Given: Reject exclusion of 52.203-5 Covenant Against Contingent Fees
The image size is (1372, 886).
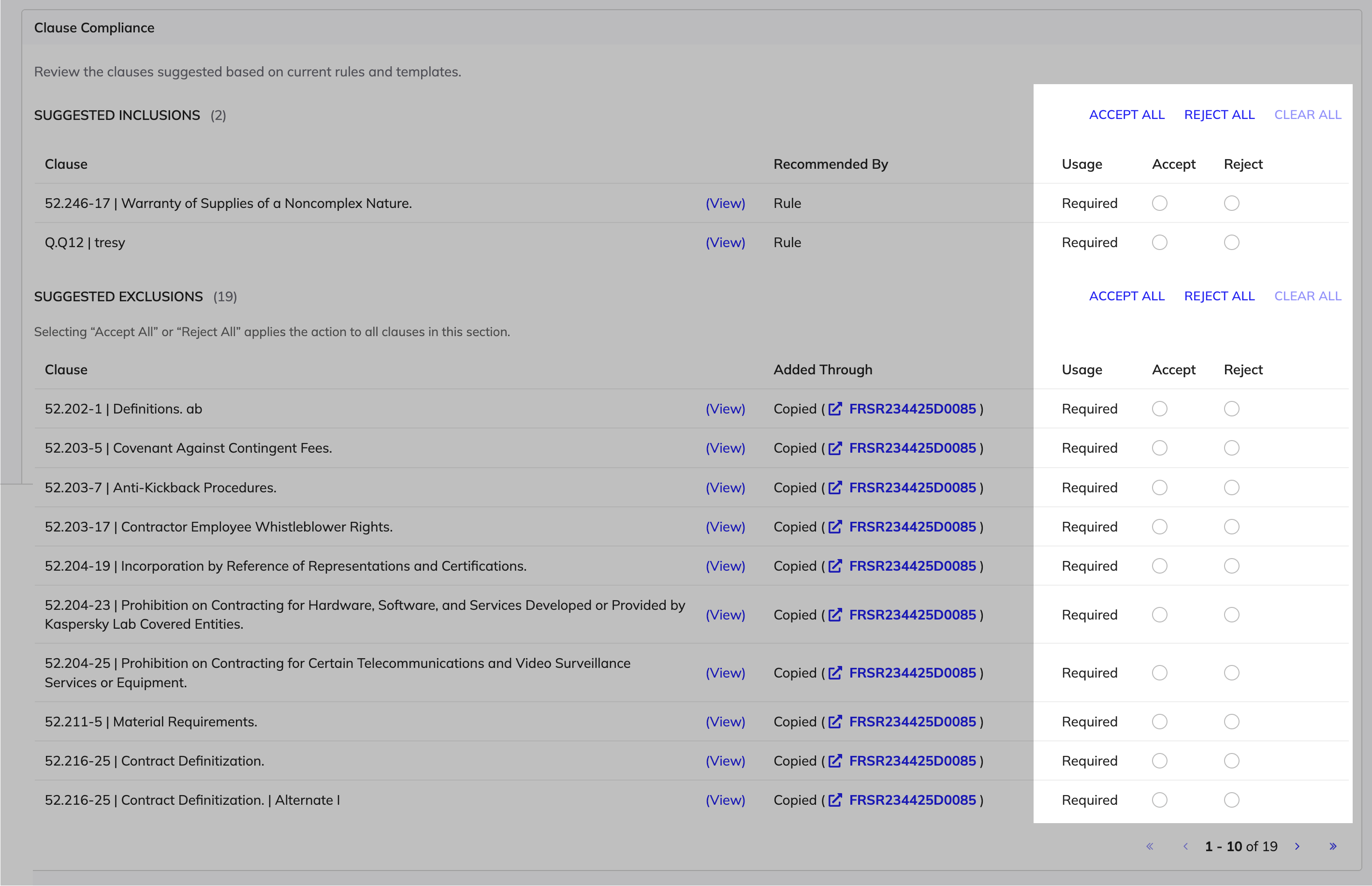Looking at the screenshot, I should coord(1232,448).
